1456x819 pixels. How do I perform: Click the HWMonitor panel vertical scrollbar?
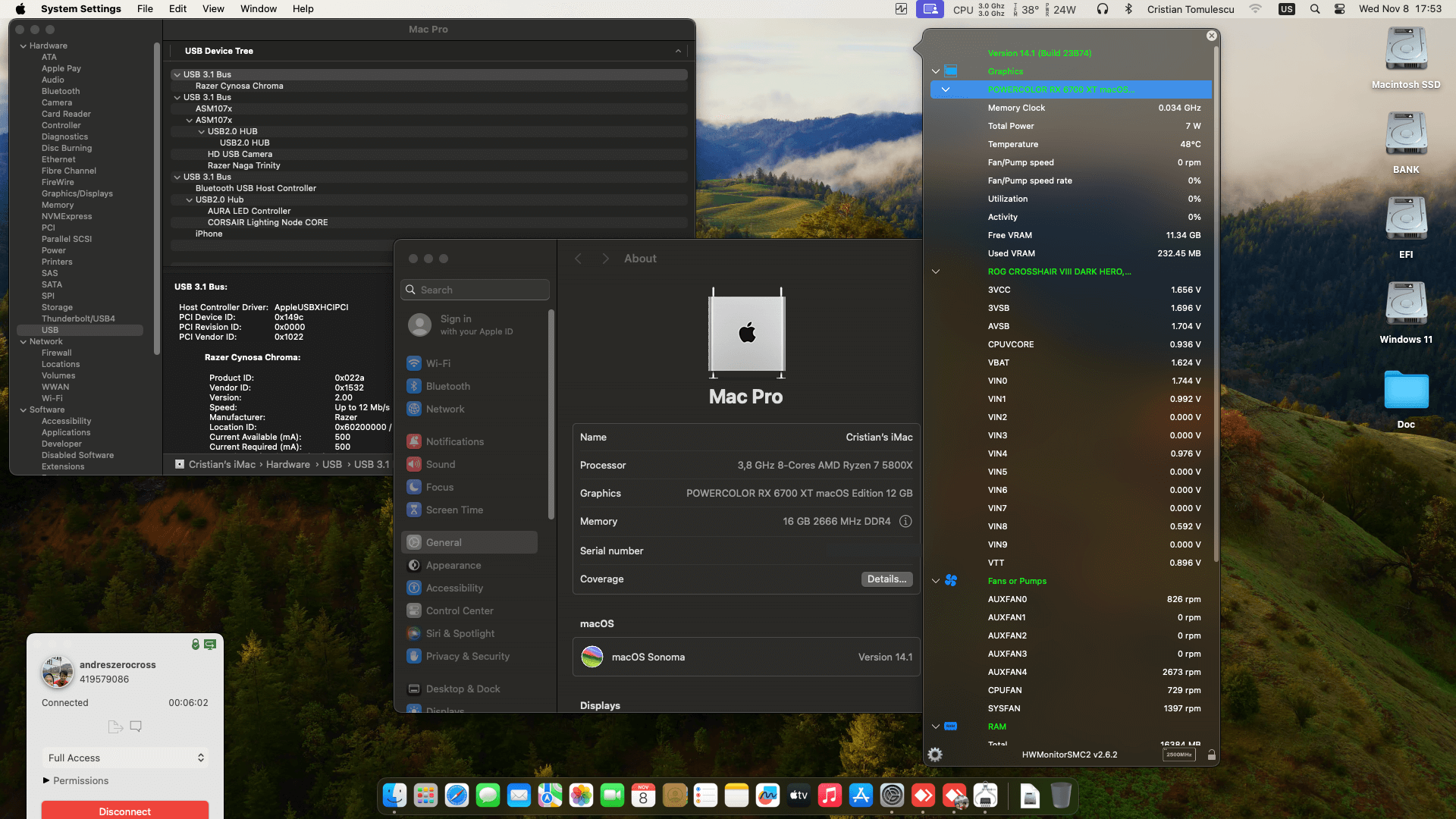click(x=1216, y=303)
